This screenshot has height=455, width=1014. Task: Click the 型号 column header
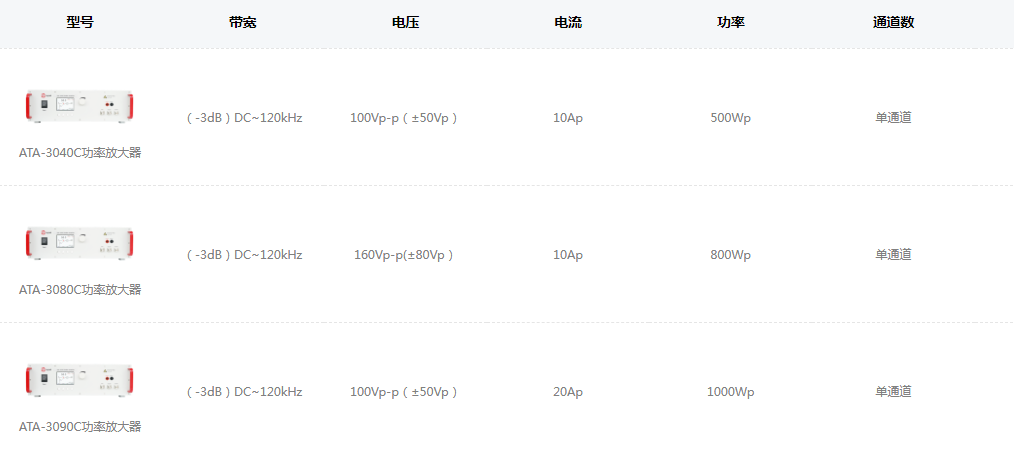pos(80,23)
